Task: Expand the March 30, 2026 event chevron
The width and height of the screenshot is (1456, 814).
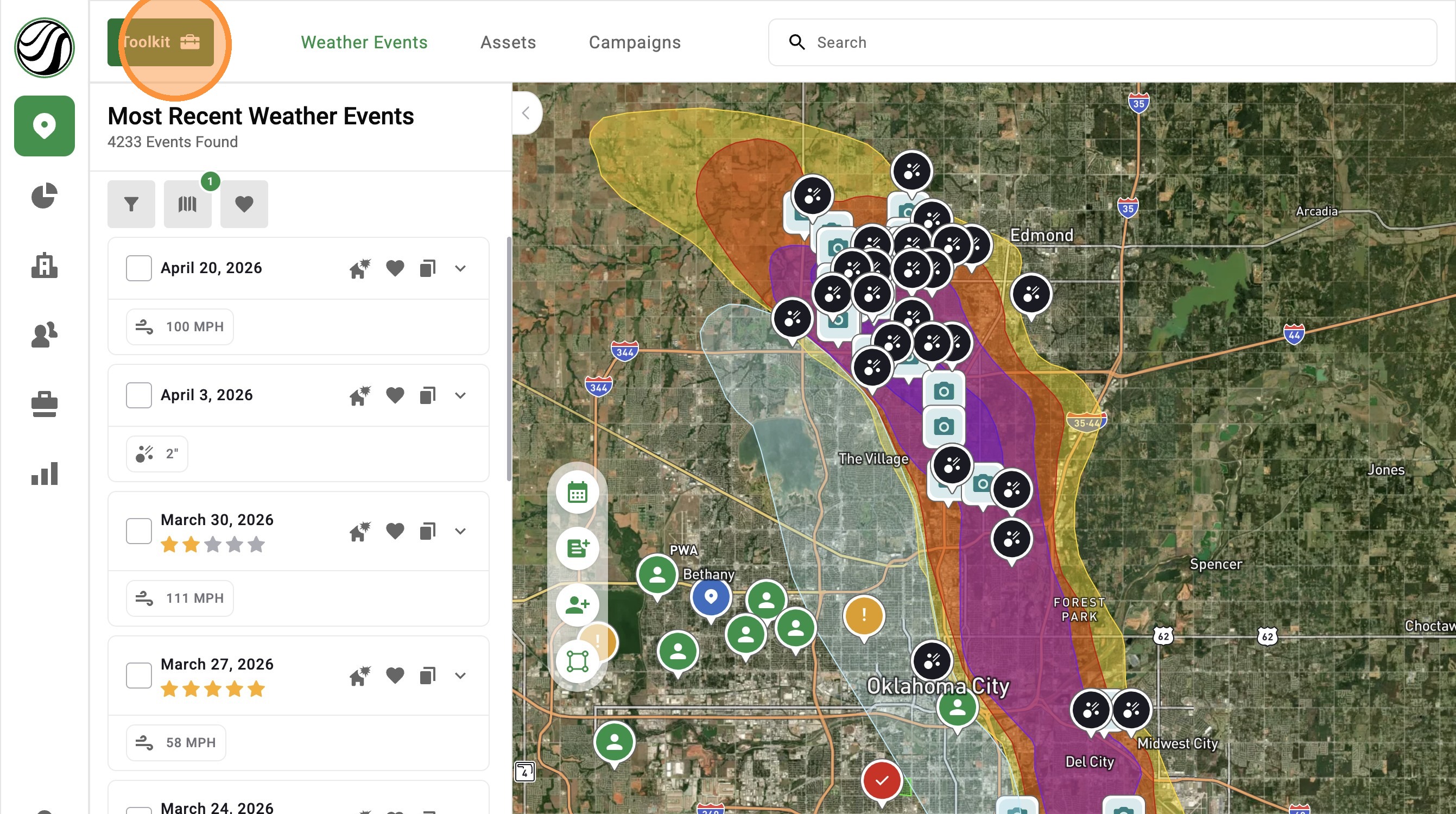Action: [460, 531]
